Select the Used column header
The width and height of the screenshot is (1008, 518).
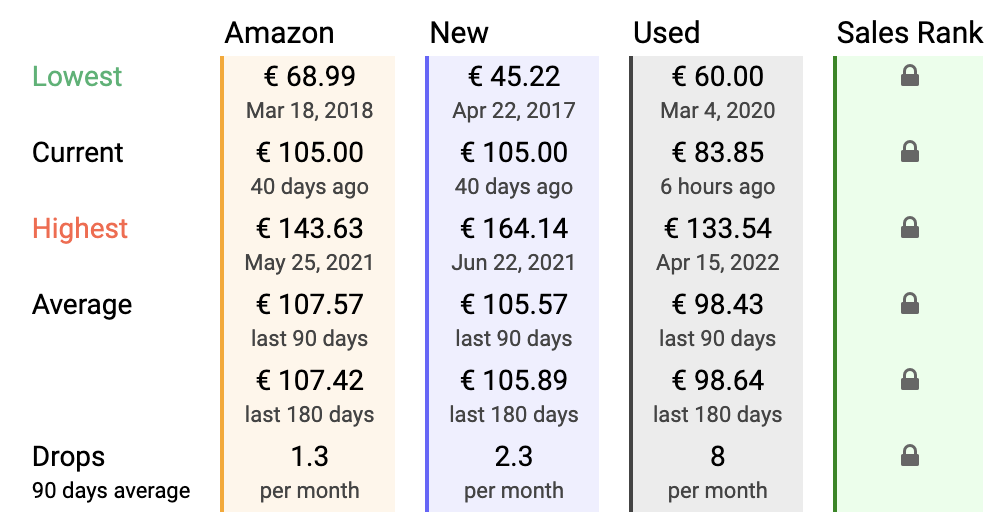point(667,33)
